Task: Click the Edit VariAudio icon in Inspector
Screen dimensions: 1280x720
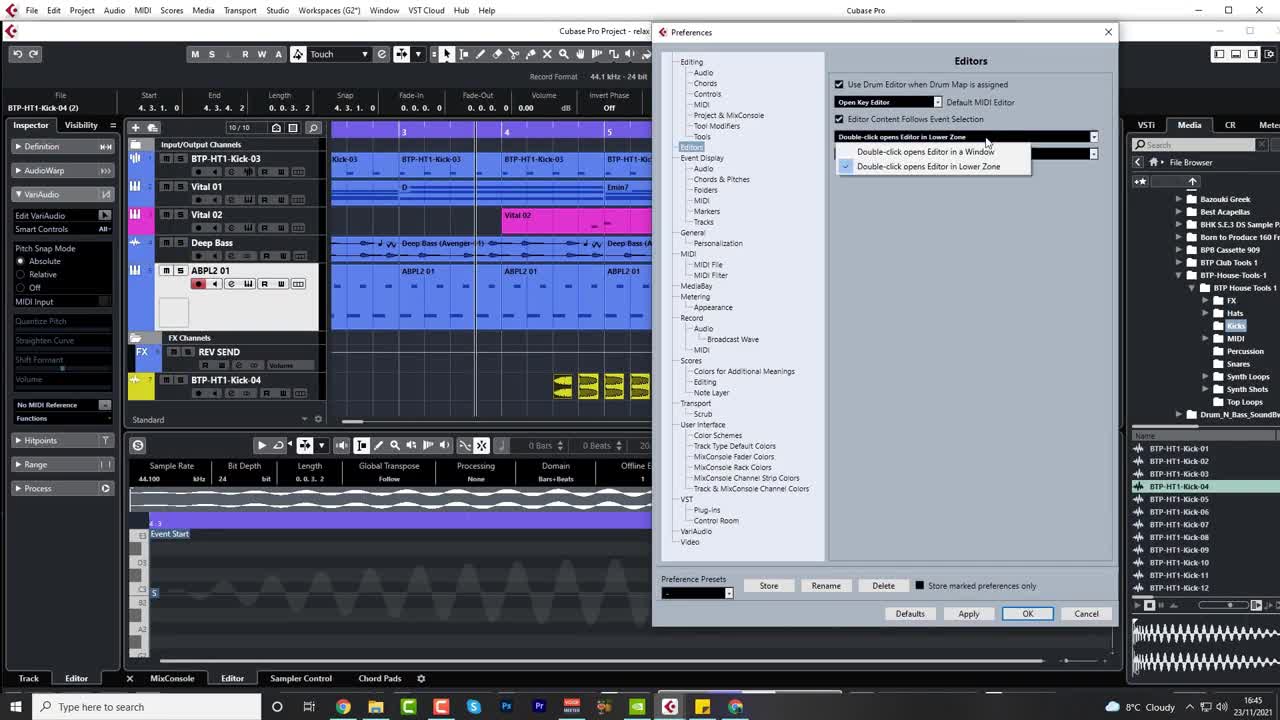Action: 104,215
